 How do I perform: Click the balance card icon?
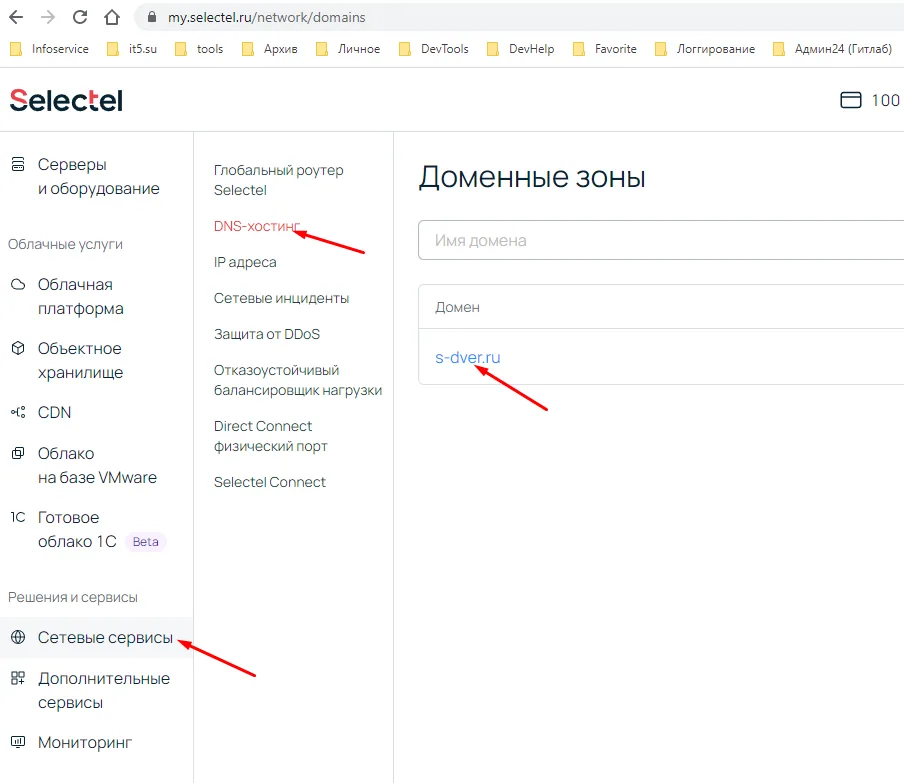850,100
